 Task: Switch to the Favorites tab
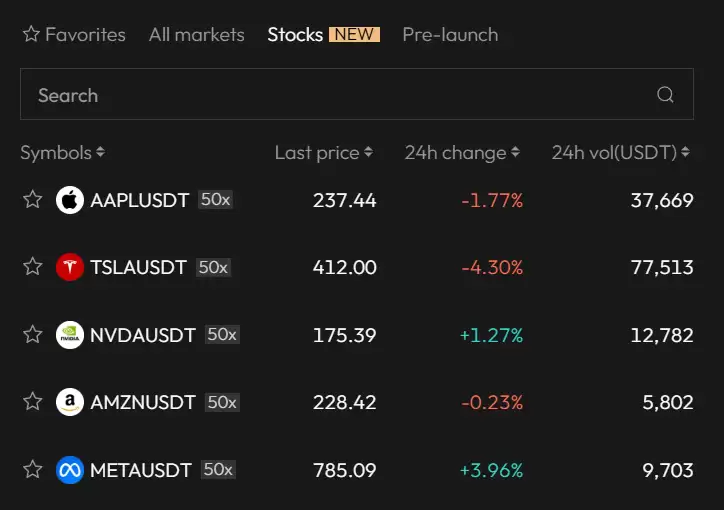tap(74, 35)
